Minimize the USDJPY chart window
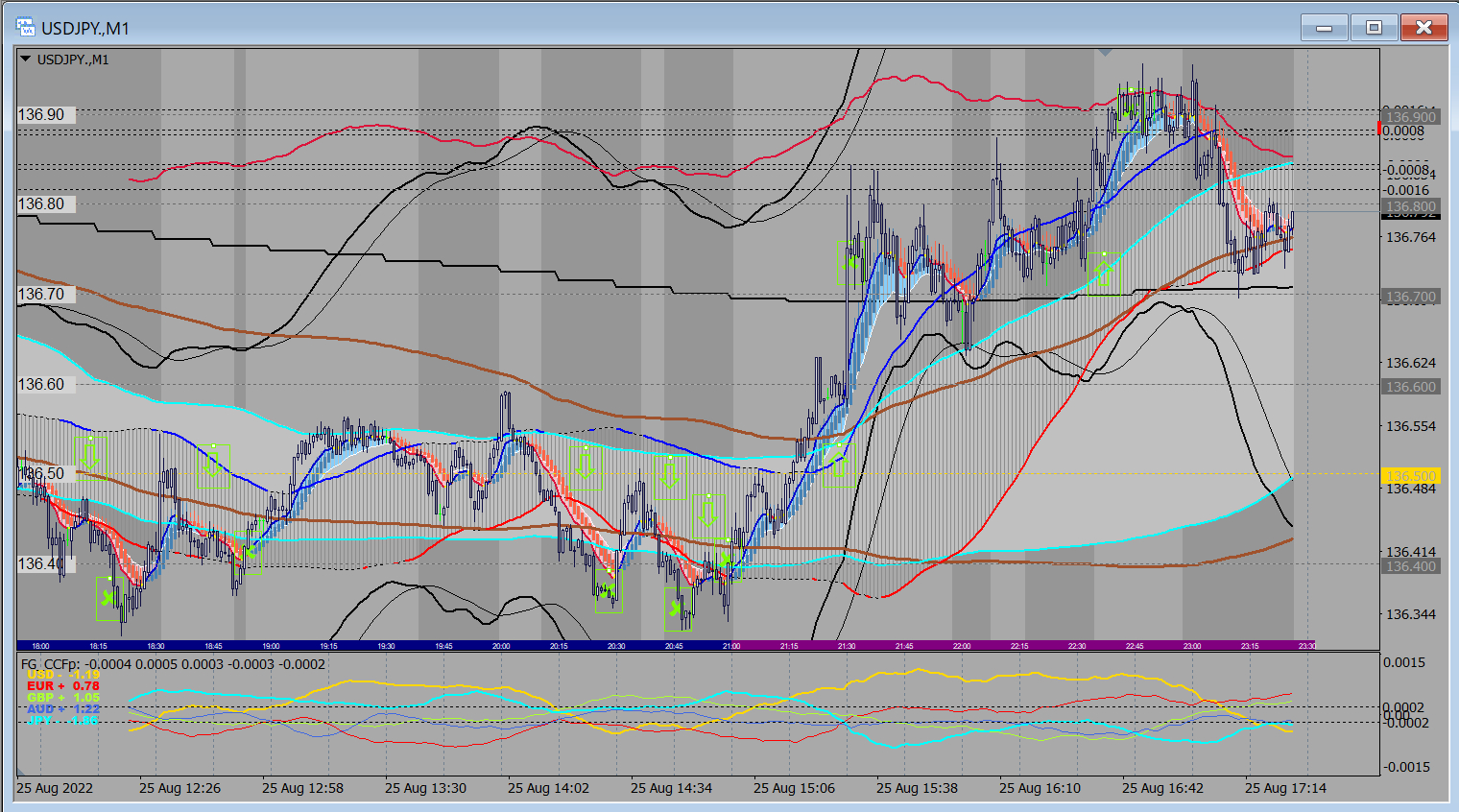 [x=1324, y=28]
